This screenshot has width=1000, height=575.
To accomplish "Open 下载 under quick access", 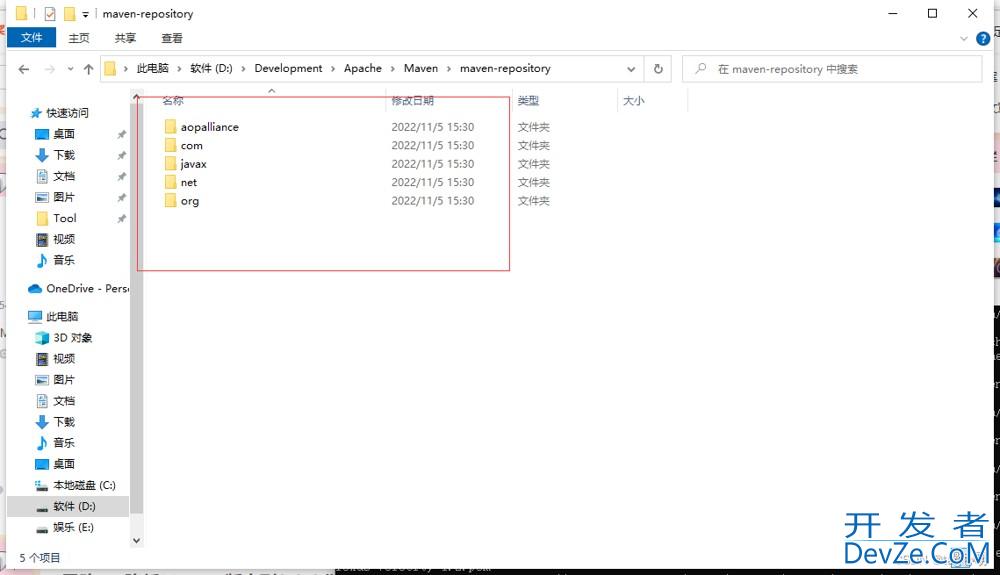I will pos(64,155).
